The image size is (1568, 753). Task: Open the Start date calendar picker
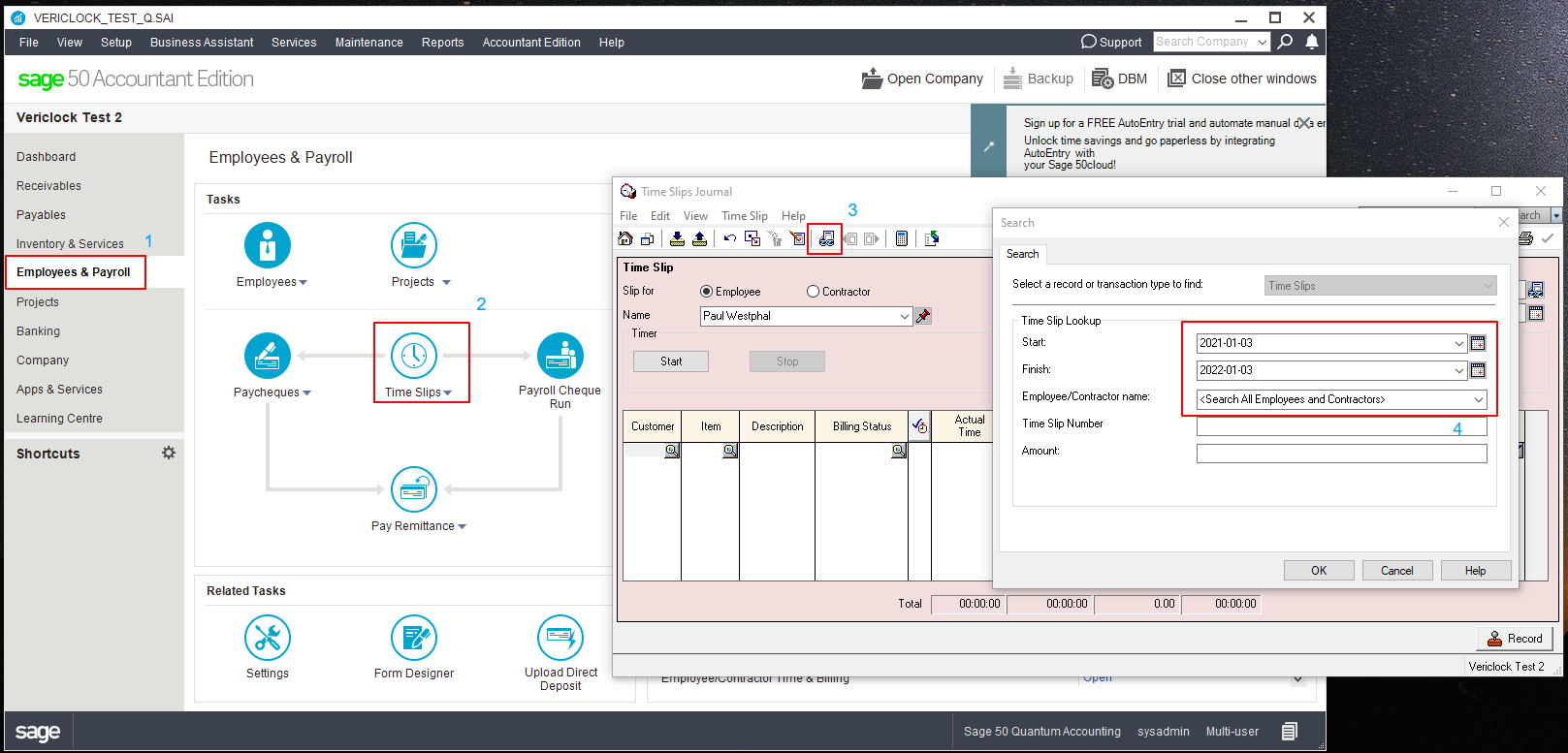point(1478,343)
